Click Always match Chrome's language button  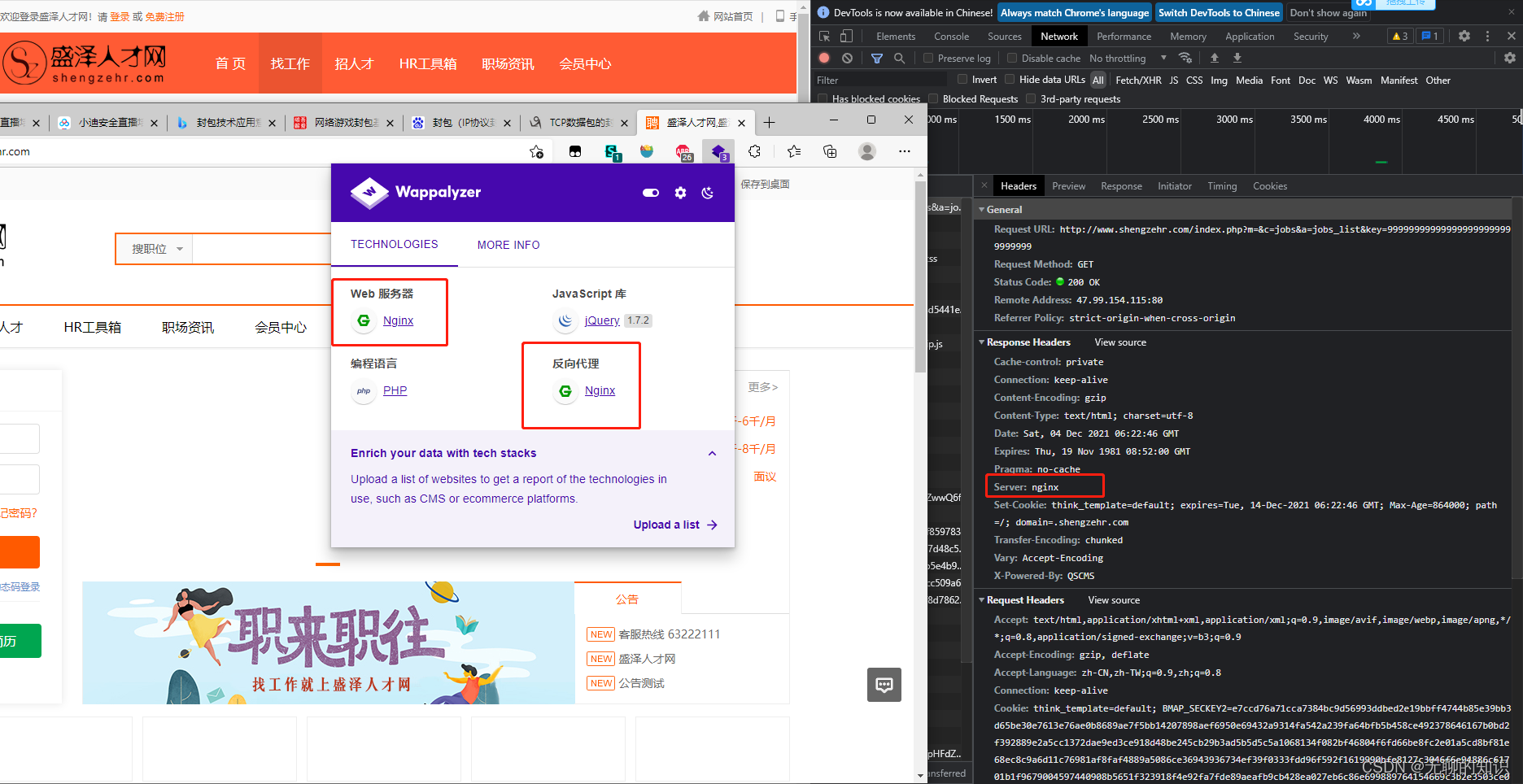pyautogui.click(x=1075, y=12)
